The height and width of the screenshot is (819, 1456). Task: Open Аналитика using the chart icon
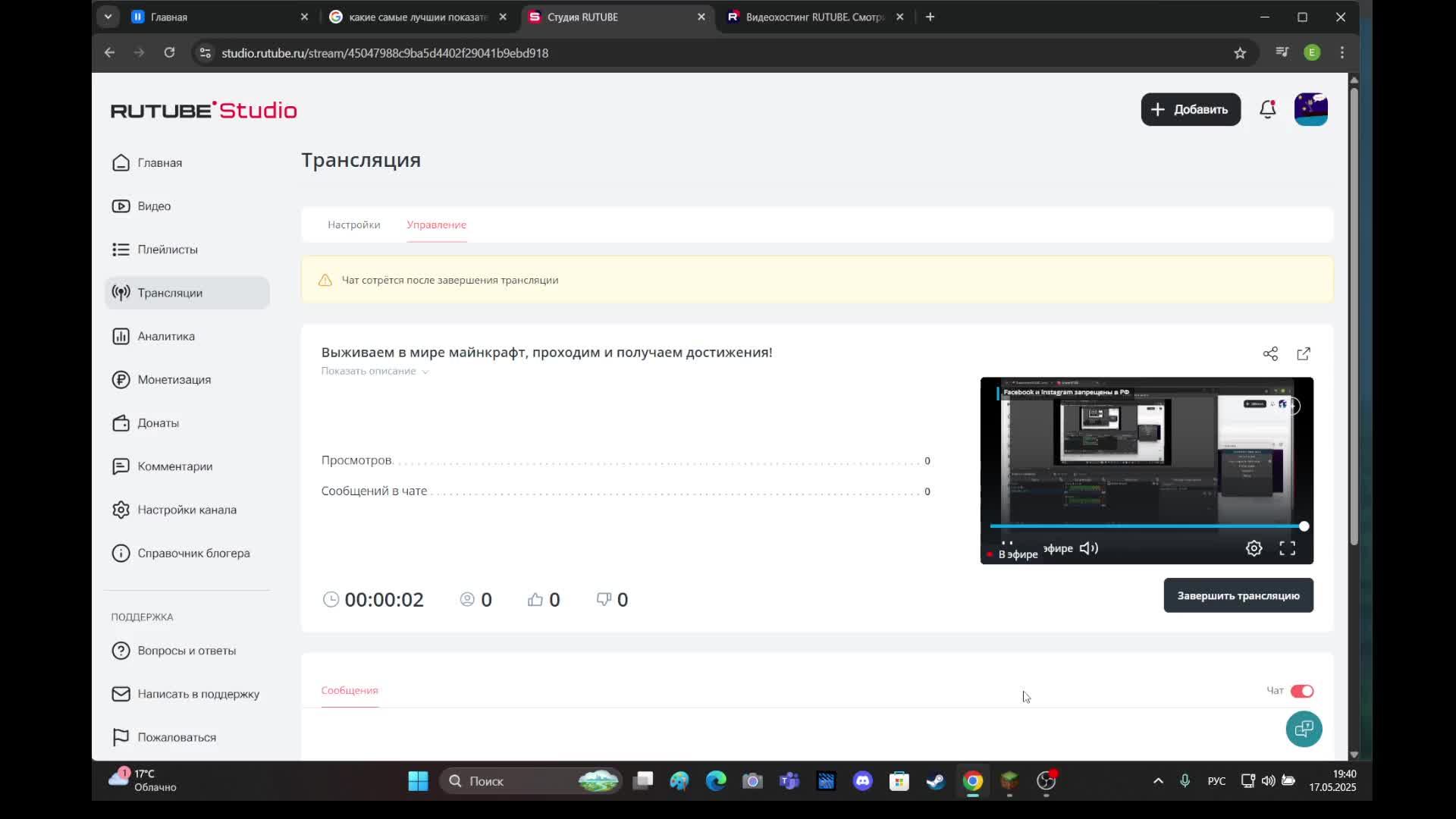[x=121, y=336]
